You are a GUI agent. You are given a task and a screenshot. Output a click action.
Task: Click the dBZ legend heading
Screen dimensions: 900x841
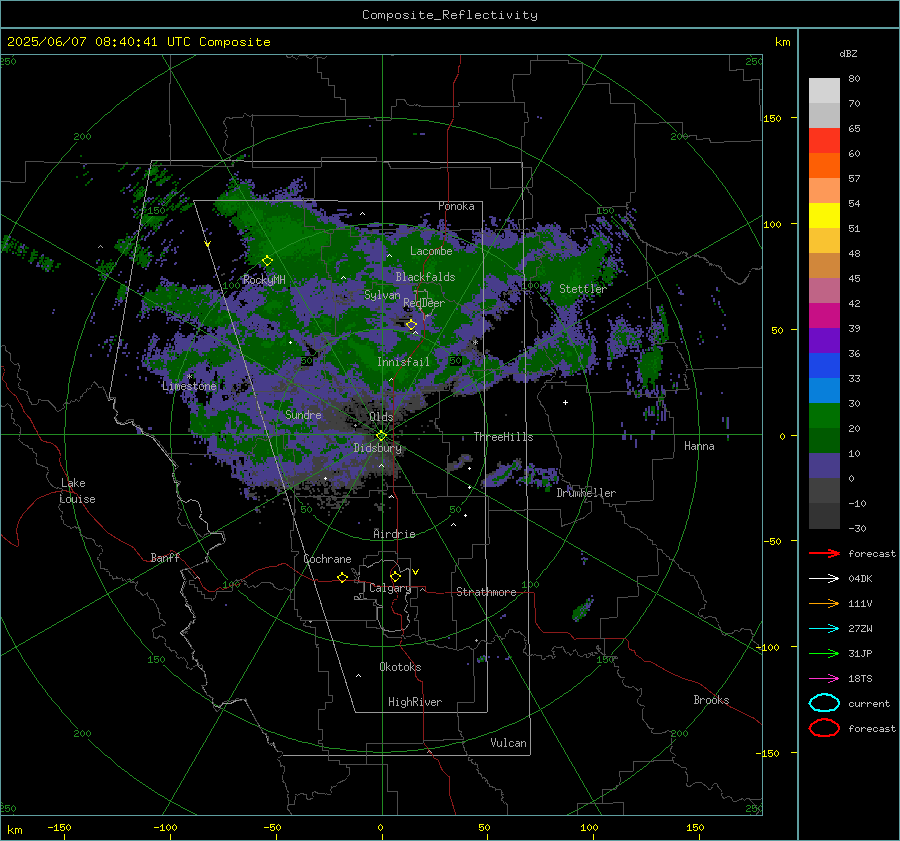click(x=848, y=53)
